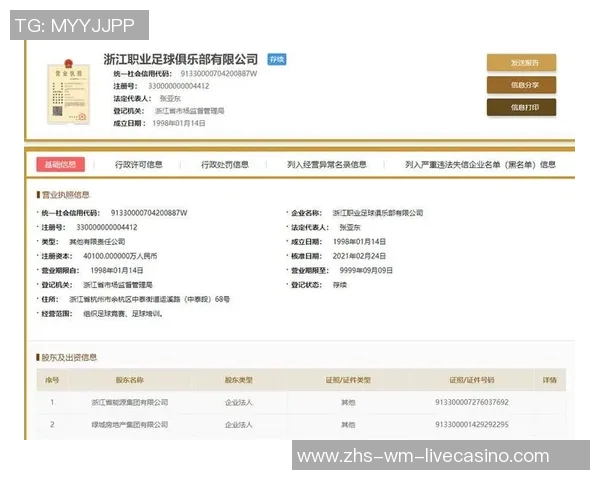Click the 核准日期 value 2021年02月24日

click(359, 256)
